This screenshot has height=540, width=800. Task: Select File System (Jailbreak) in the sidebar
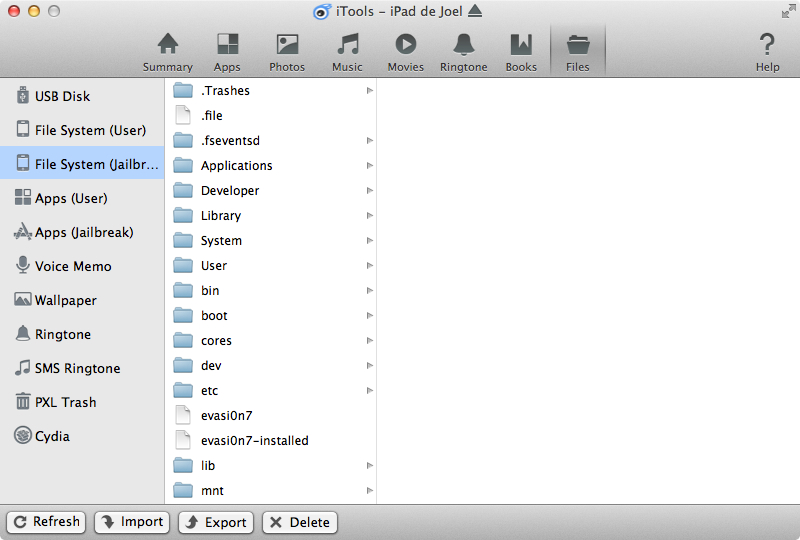[x=82, y=164]
